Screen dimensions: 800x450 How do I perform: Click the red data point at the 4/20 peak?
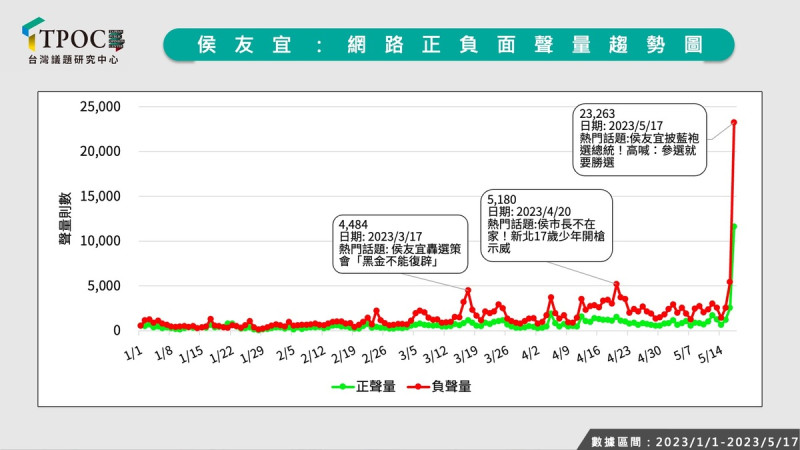[x=616, y=284]
